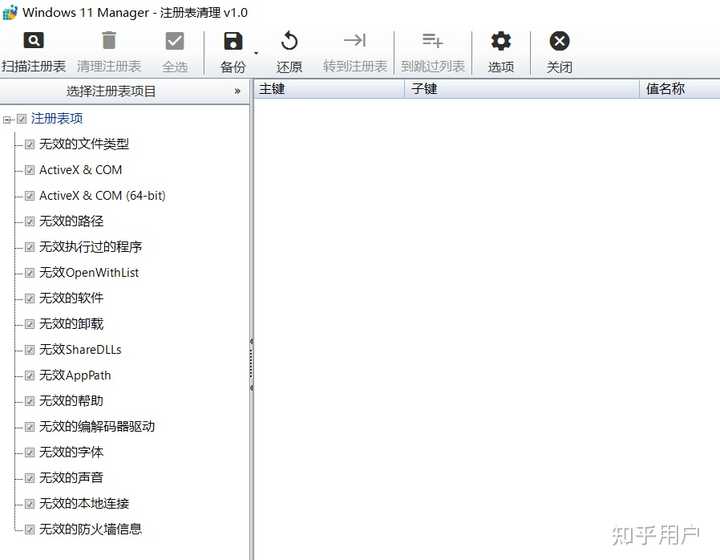Uncheck 无效的软件 checkbox
This screenshot has height=560, width=720.
click(x=29, y=299)
